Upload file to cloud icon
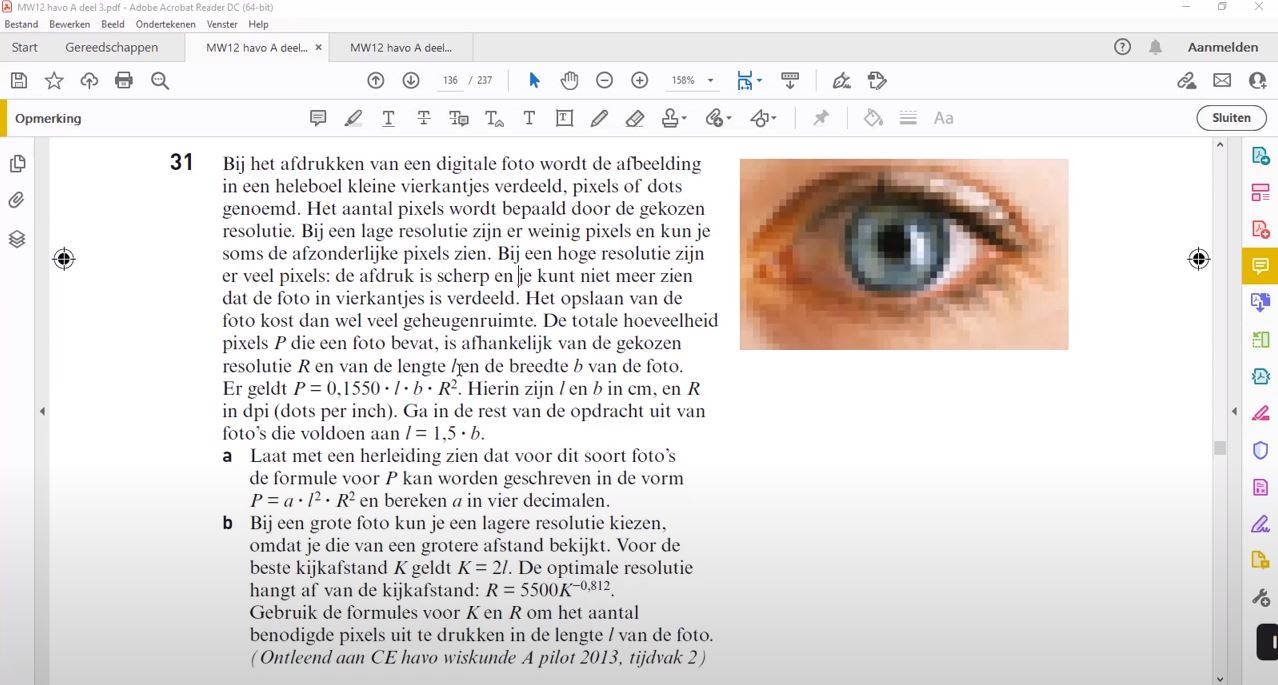This screenshot has height=685, width=1278. point(89,81)
